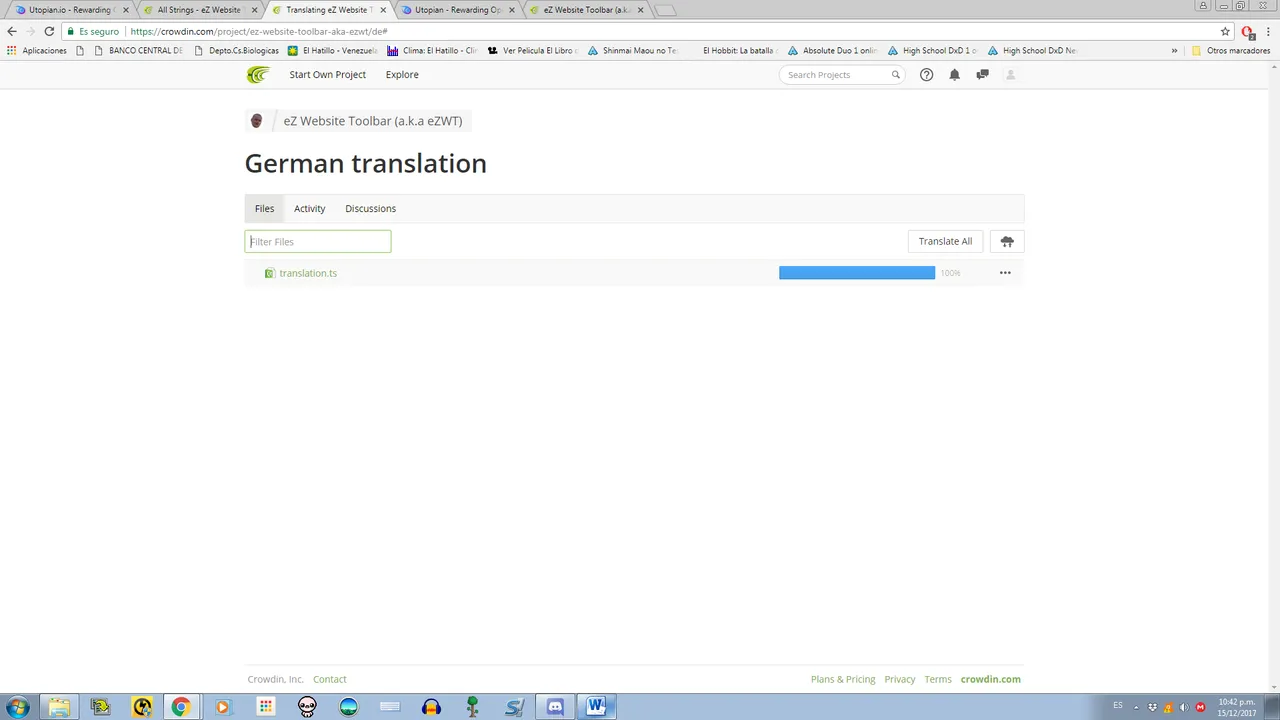This screenshot has height=720, width=1280.
Task: Open the Ver Pelicula El Libro bookmark
Action: pyautogui.click(x=532, y=50)
